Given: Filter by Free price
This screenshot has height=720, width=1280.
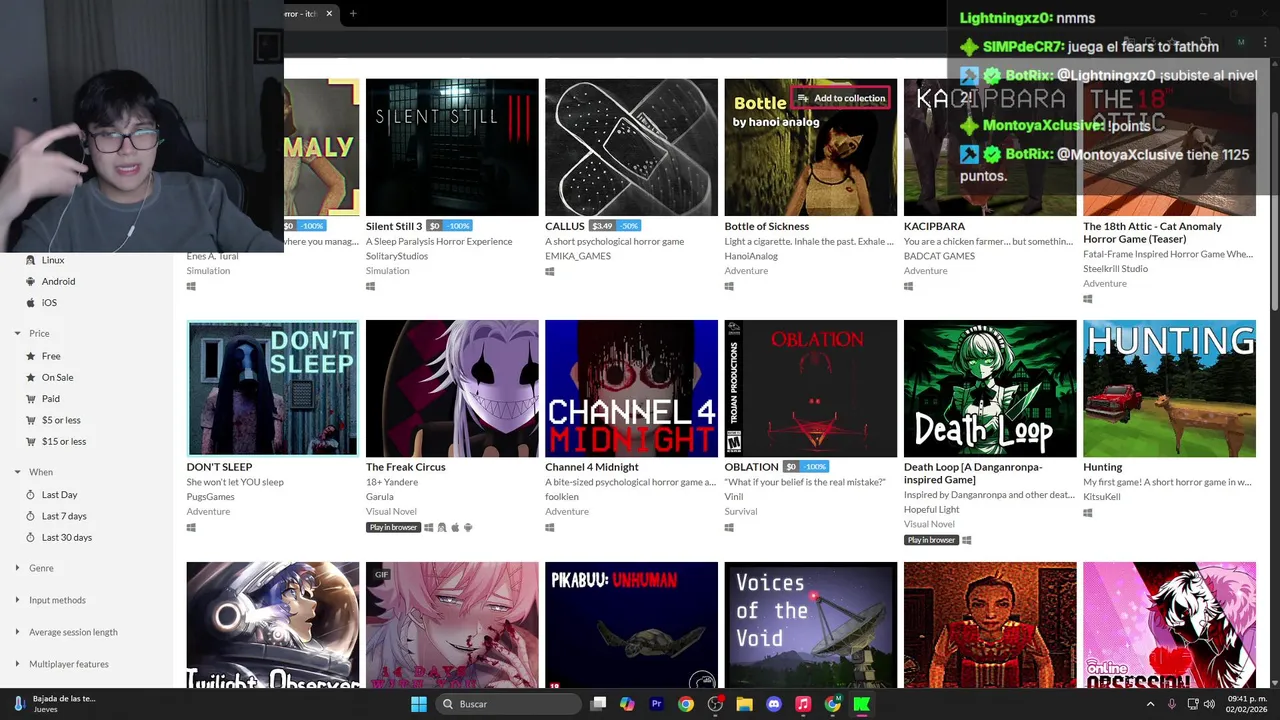Looking at the screenshot, I should coord(51,356).
